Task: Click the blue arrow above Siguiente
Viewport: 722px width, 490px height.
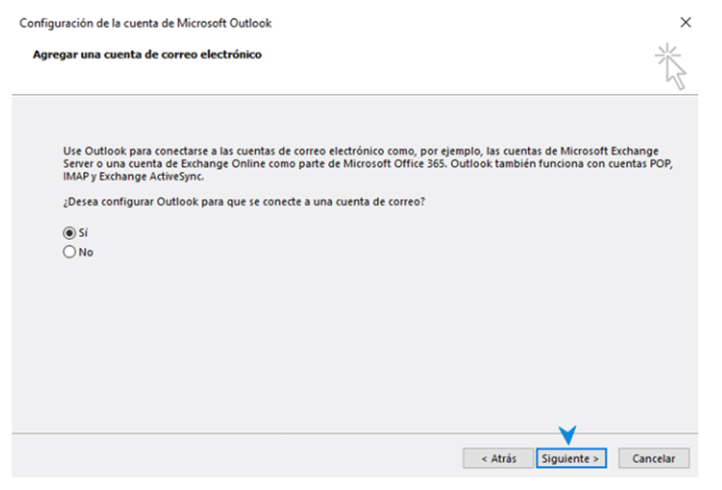Action: click(567, 435)
